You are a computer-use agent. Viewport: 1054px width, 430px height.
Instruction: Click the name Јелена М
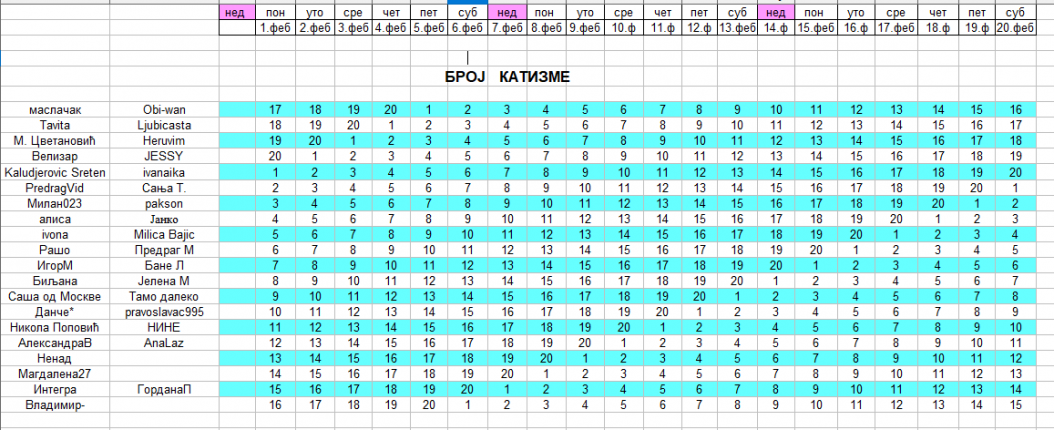pyautogui.click(x=164, y=281)
